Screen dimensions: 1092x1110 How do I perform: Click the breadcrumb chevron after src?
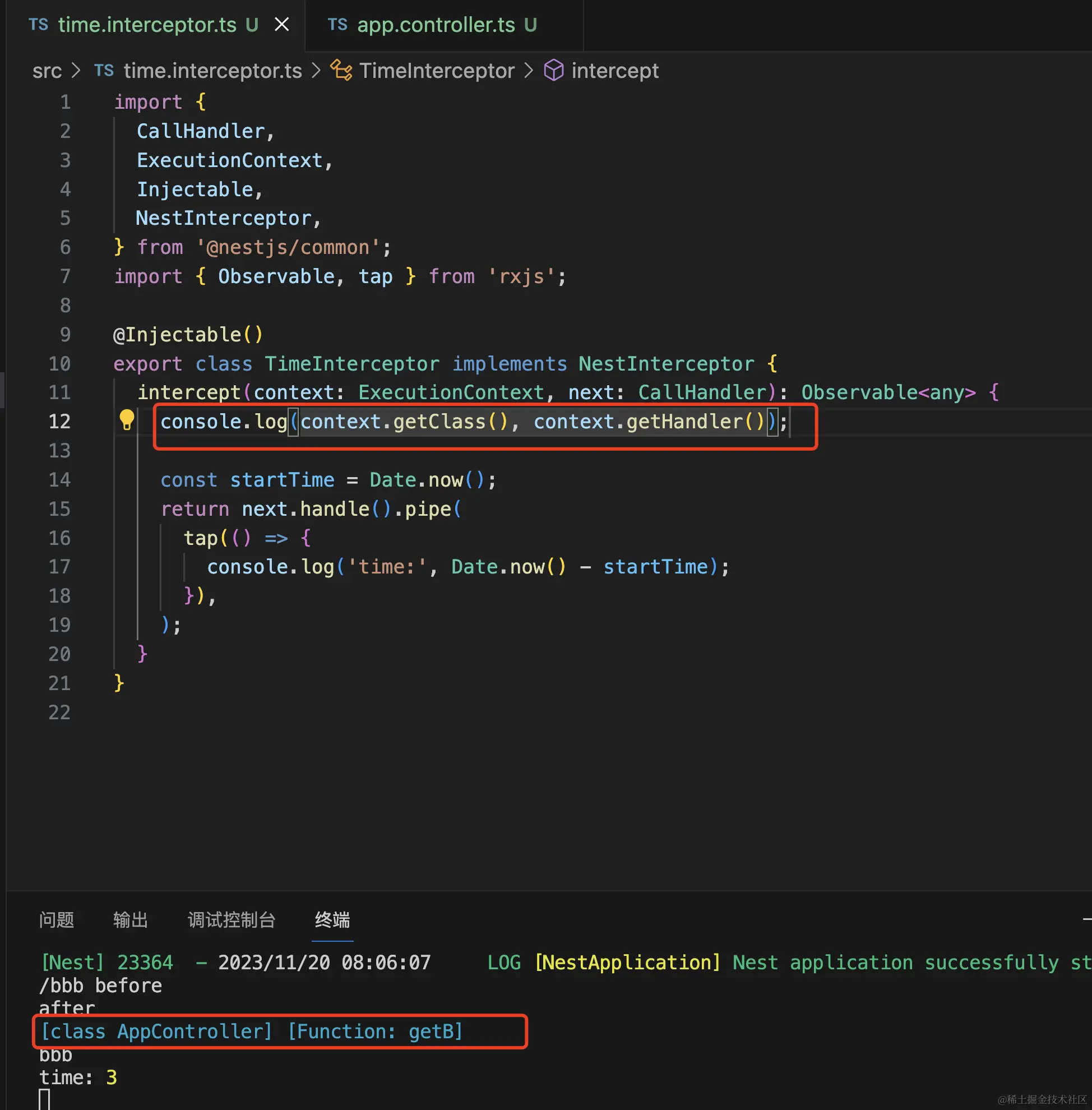pyautogui.click(x=76, y=71)
